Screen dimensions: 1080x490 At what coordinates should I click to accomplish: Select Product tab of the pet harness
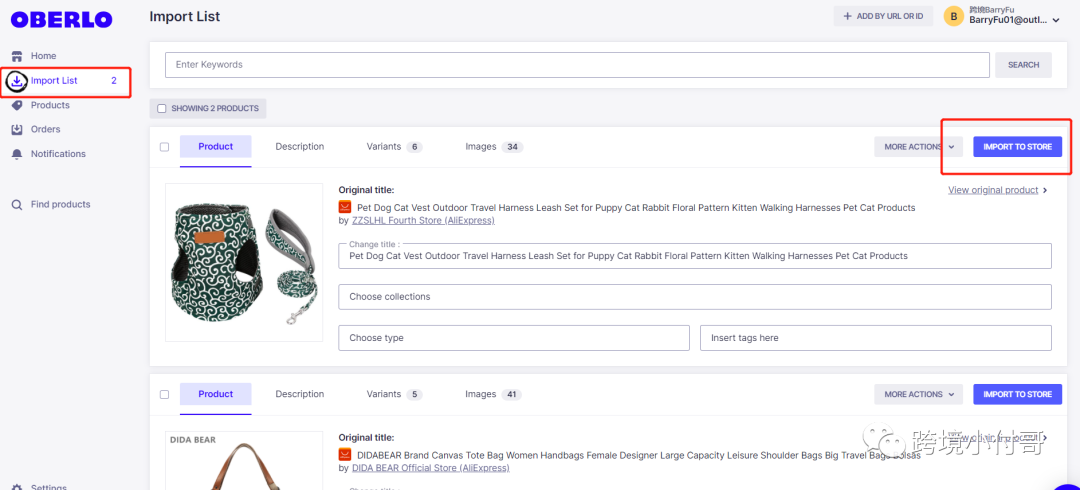click(216, 147)
